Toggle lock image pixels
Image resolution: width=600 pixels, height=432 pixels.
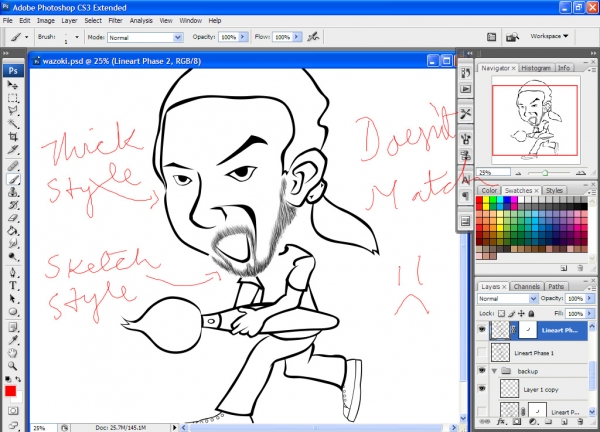coord(512,313)
